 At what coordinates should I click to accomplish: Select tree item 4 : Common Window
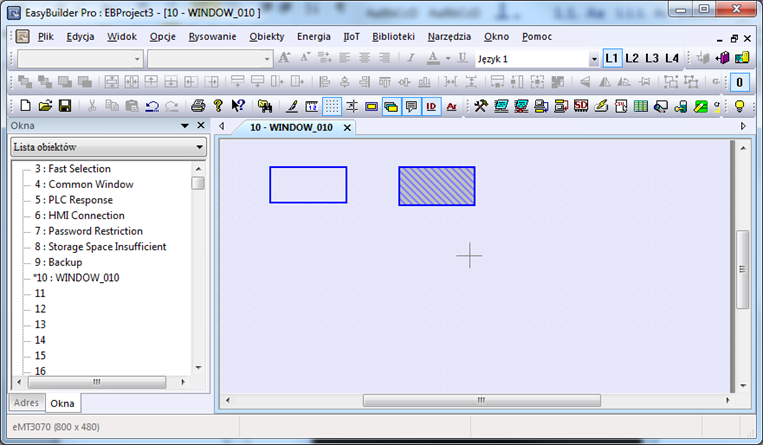(x=84, y=184)
